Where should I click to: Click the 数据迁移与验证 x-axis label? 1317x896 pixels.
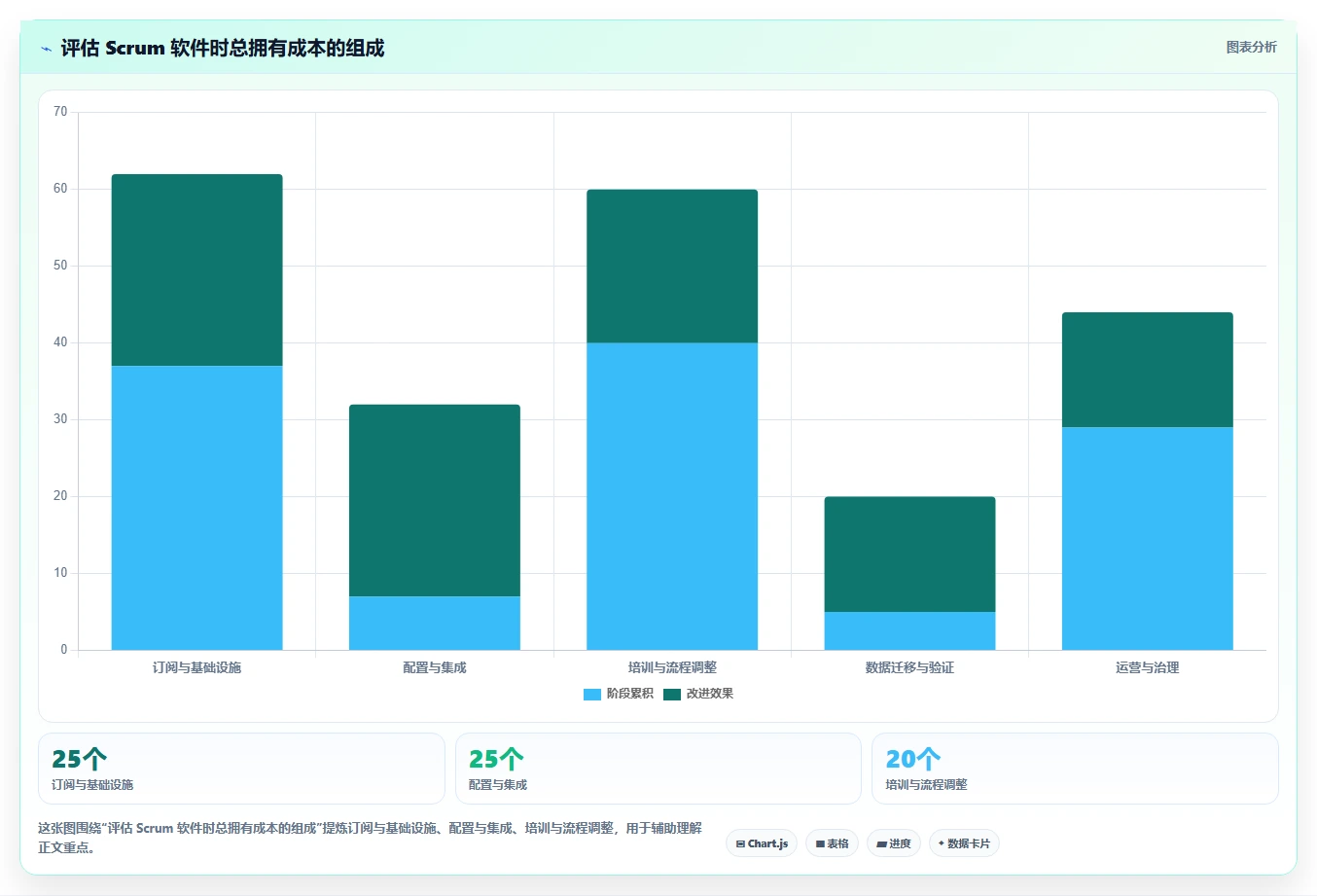pos(909,667)
